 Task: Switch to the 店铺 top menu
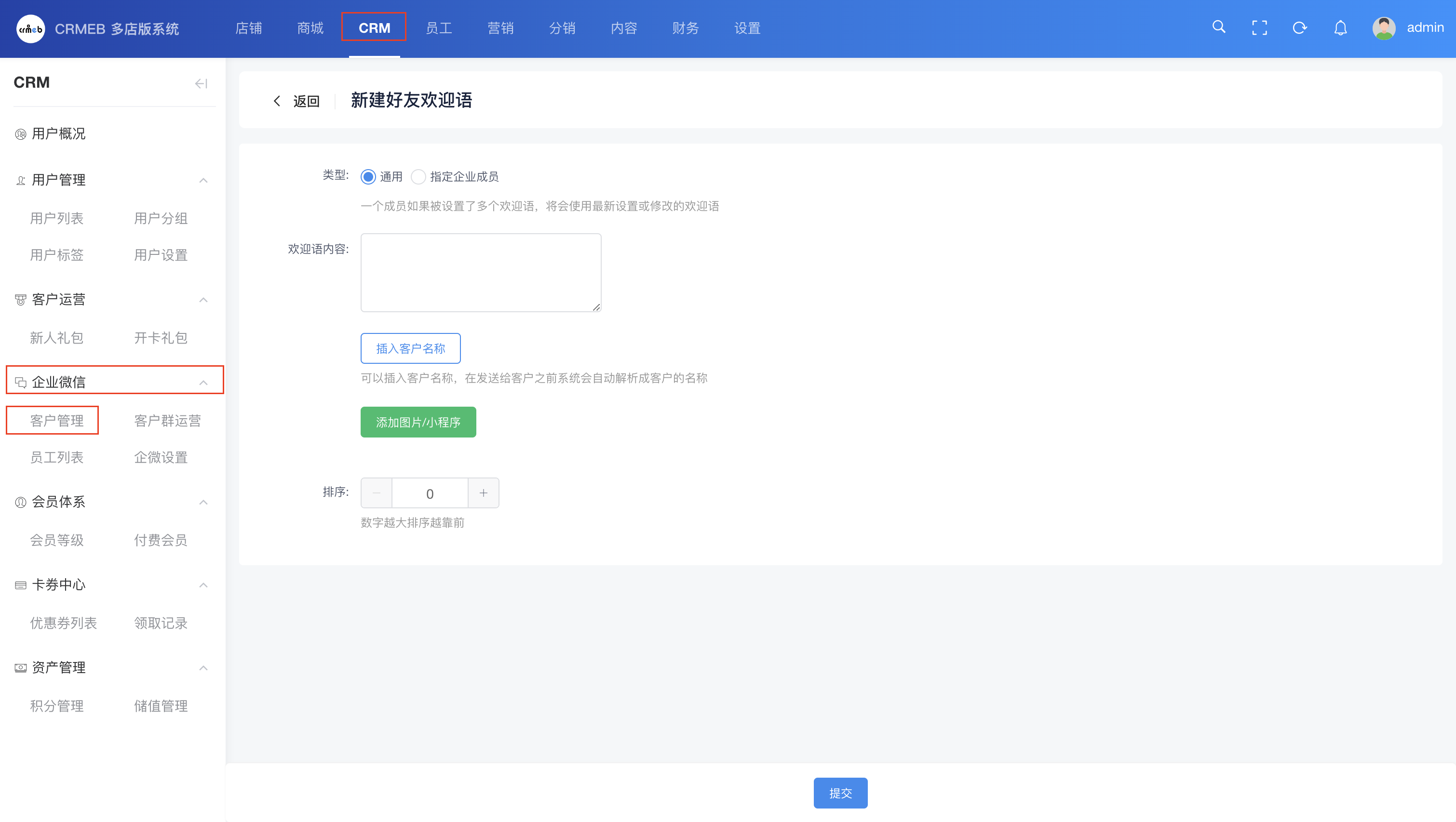[248, 28]
